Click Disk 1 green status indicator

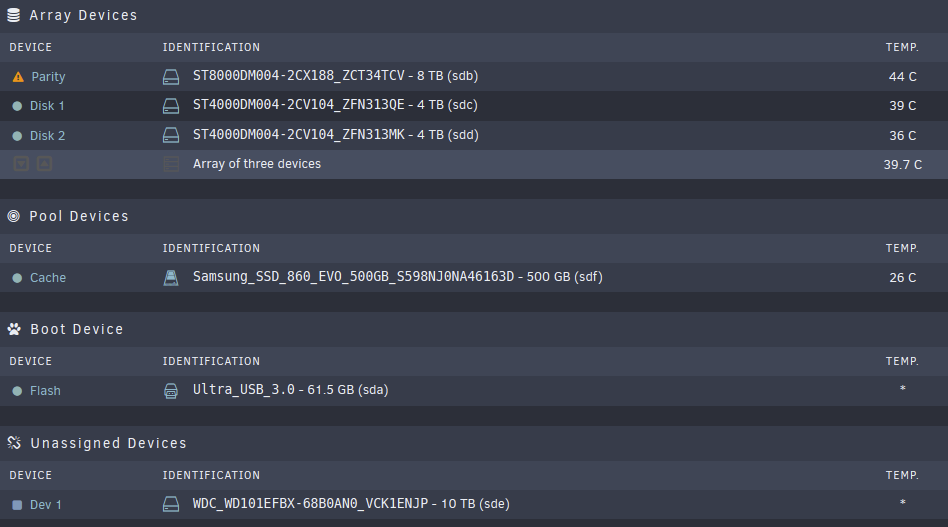[x=17, y=106]
